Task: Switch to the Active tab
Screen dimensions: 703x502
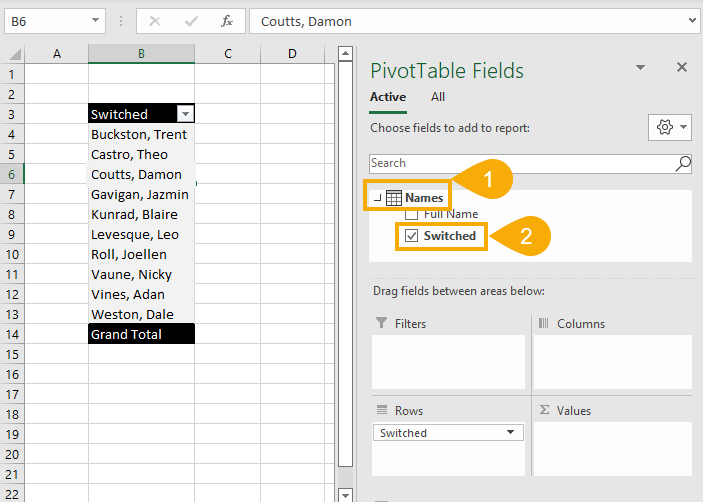Action: pos(388,97)
